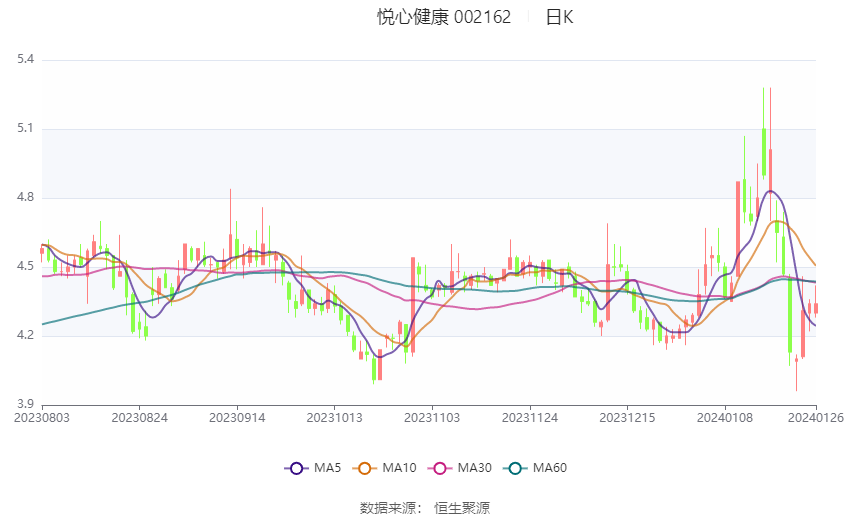Click the pink MA30 legend circle icon
The width and height of the screenshot is (850, 516).
pos(440,468)
